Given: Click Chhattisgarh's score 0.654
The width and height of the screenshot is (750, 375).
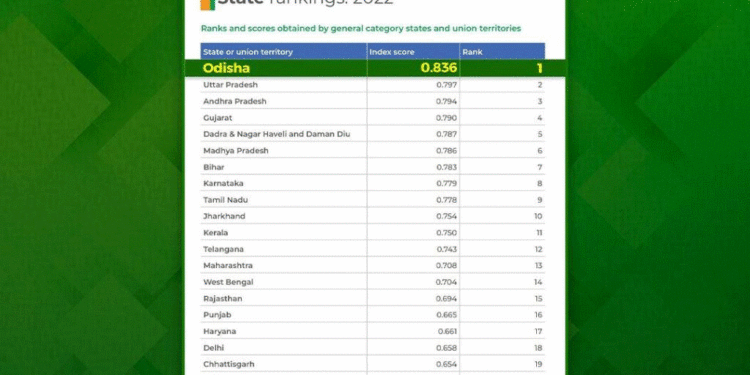Looking at the screenshot, I should 446,364.
